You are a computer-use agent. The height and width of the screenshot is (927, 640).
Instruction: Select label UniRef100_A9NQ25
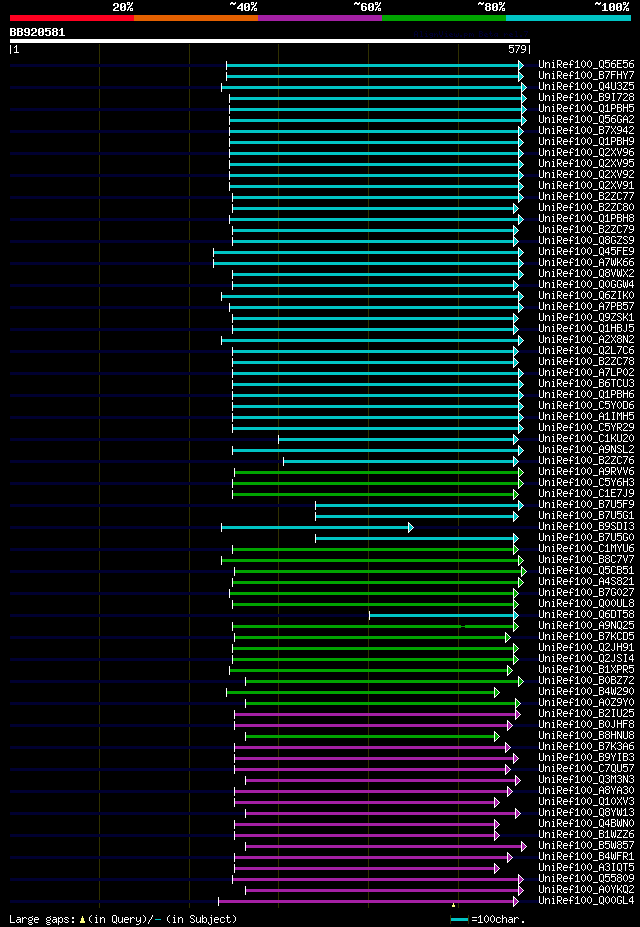(x=586, y=626)
